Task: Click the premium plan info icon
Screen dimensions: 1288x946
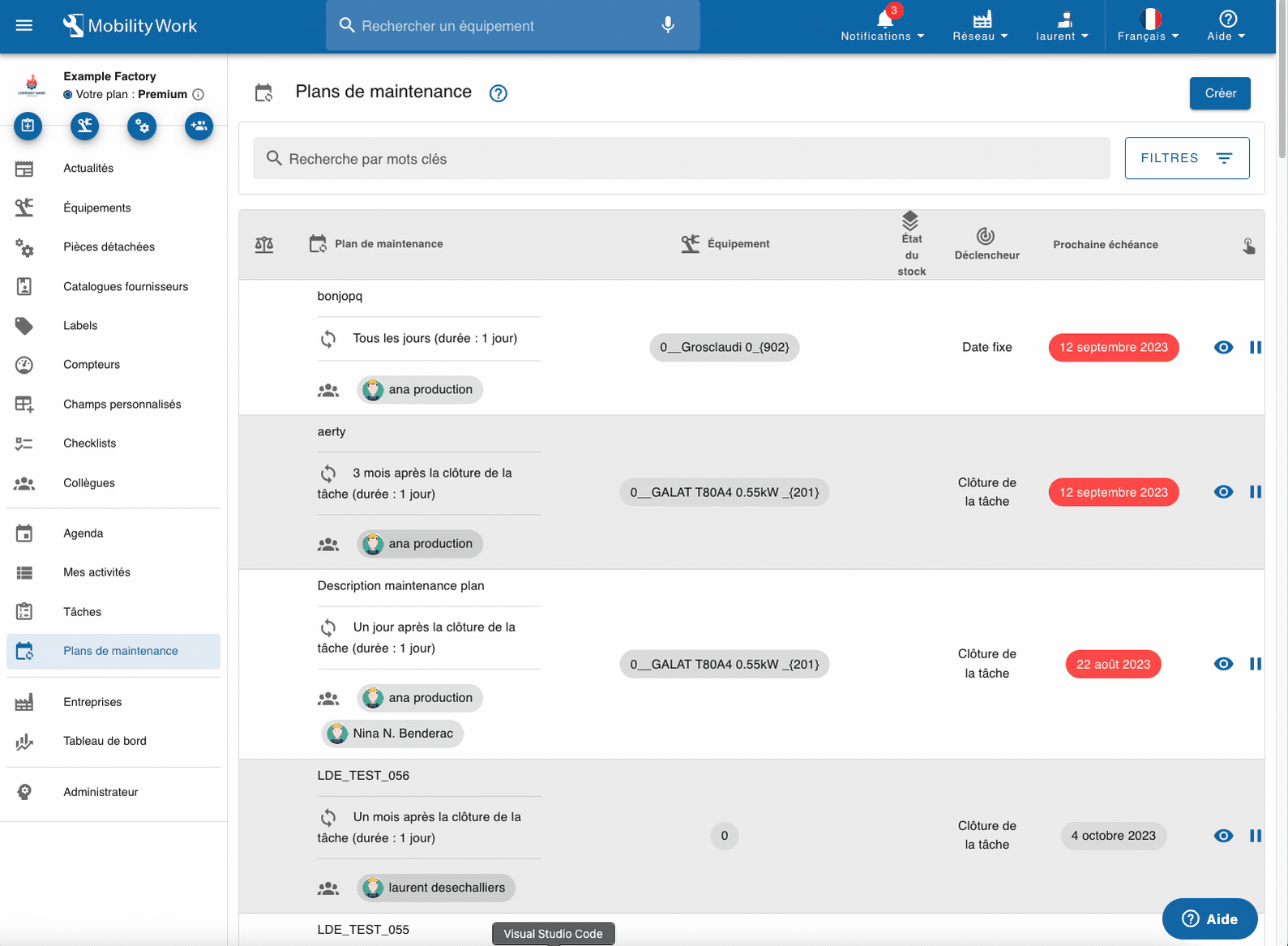Action: [x=199, y=95]
